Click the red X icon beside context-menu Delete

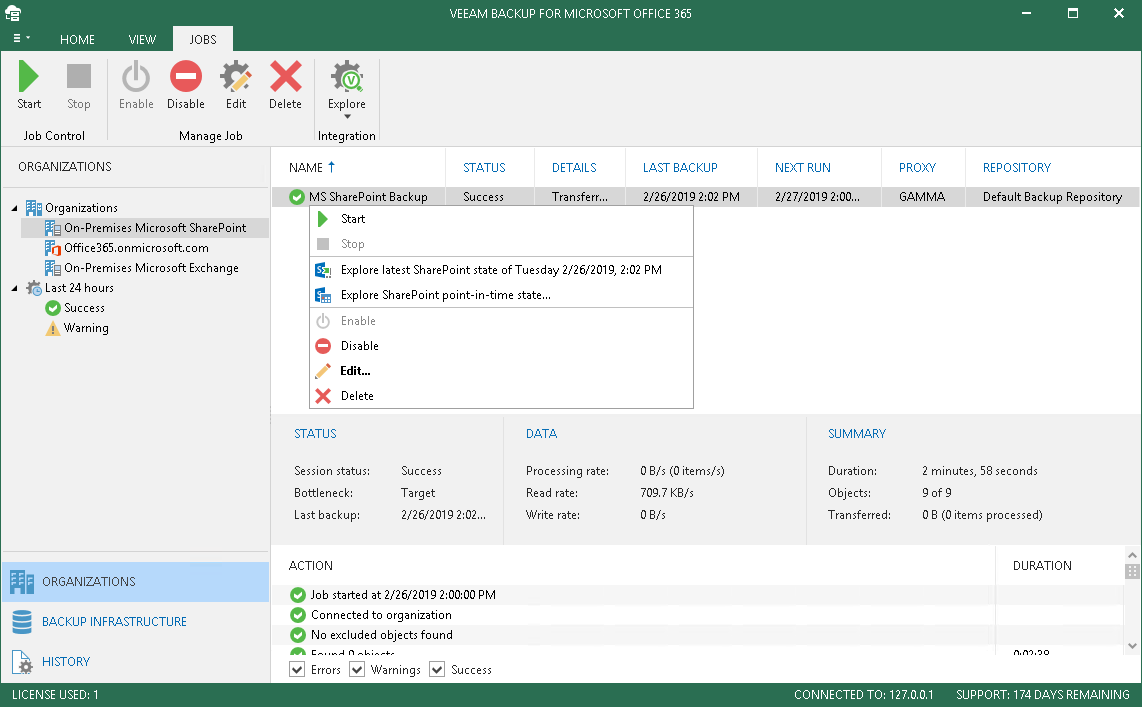323,396
